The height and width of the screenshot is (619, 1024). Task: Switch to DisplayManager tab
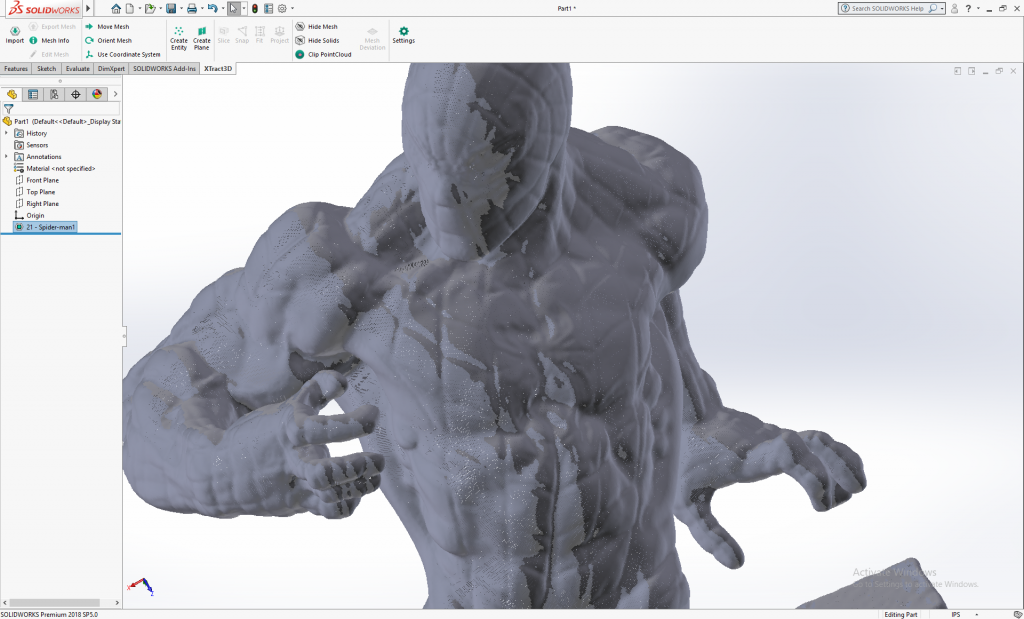pos(97,94)
